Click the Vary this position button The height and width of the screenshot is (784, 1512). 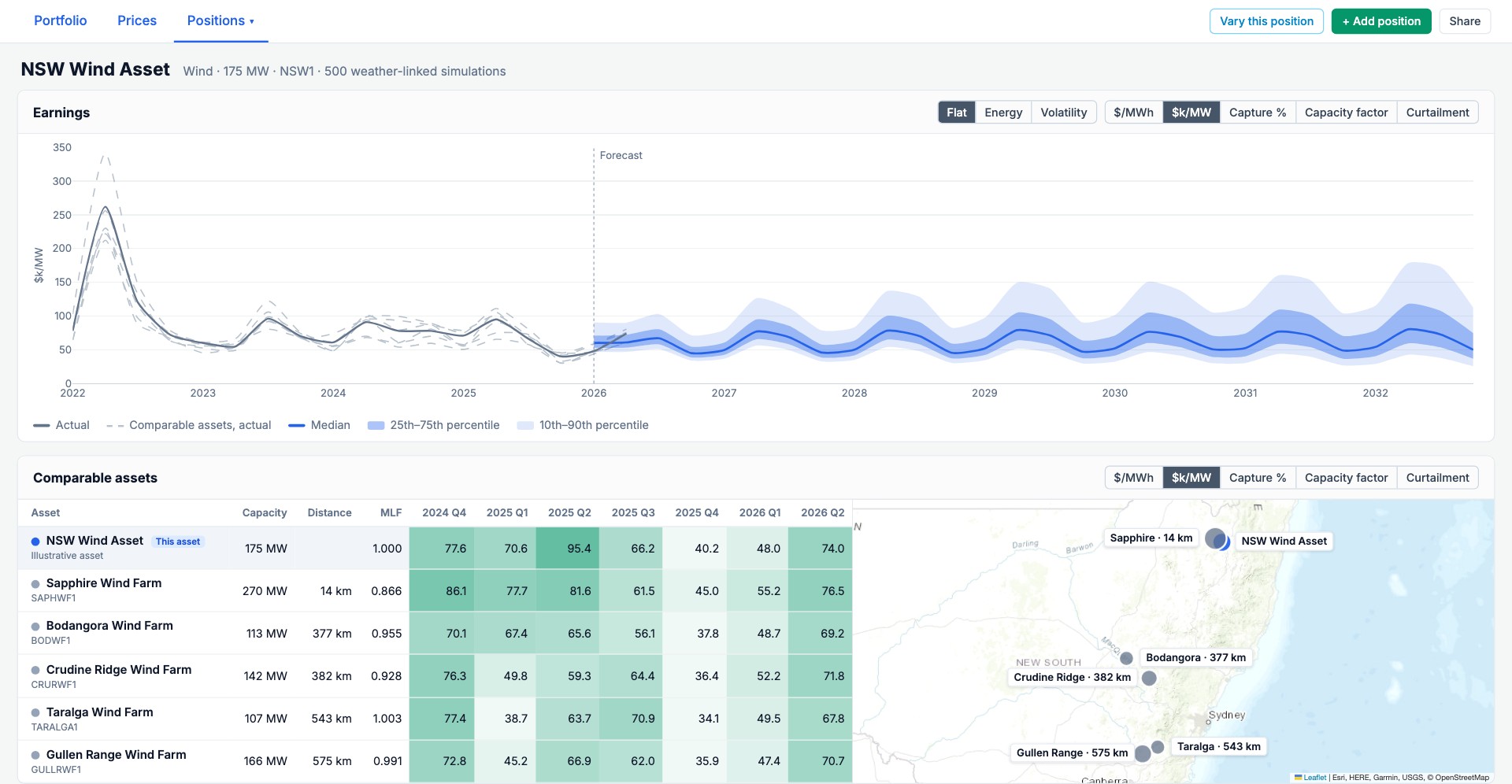[x=1266, y=21]
